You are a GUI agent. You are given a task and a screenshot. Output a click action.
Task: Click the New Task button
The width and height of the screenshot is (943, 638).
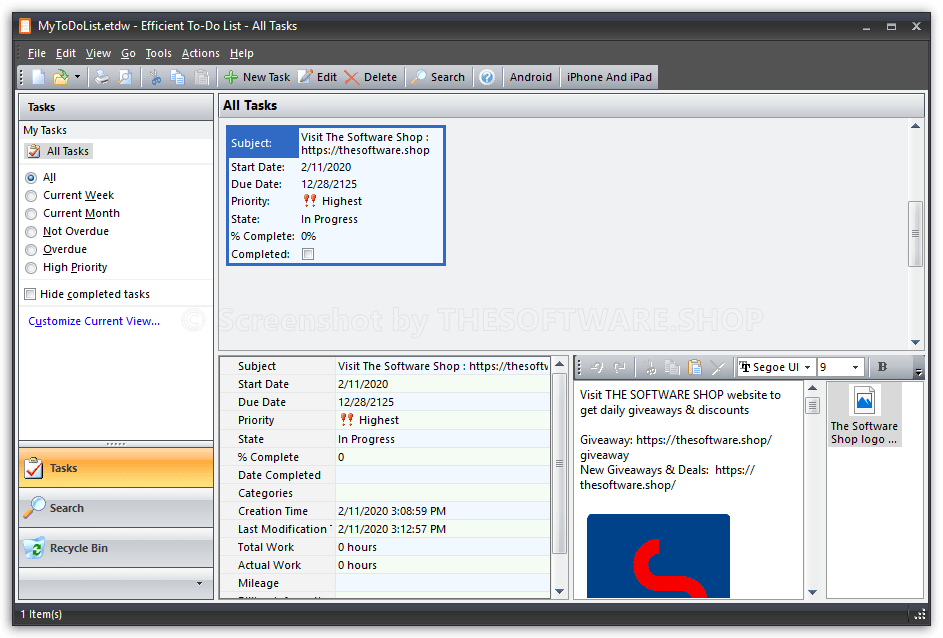tap(256, 77)
